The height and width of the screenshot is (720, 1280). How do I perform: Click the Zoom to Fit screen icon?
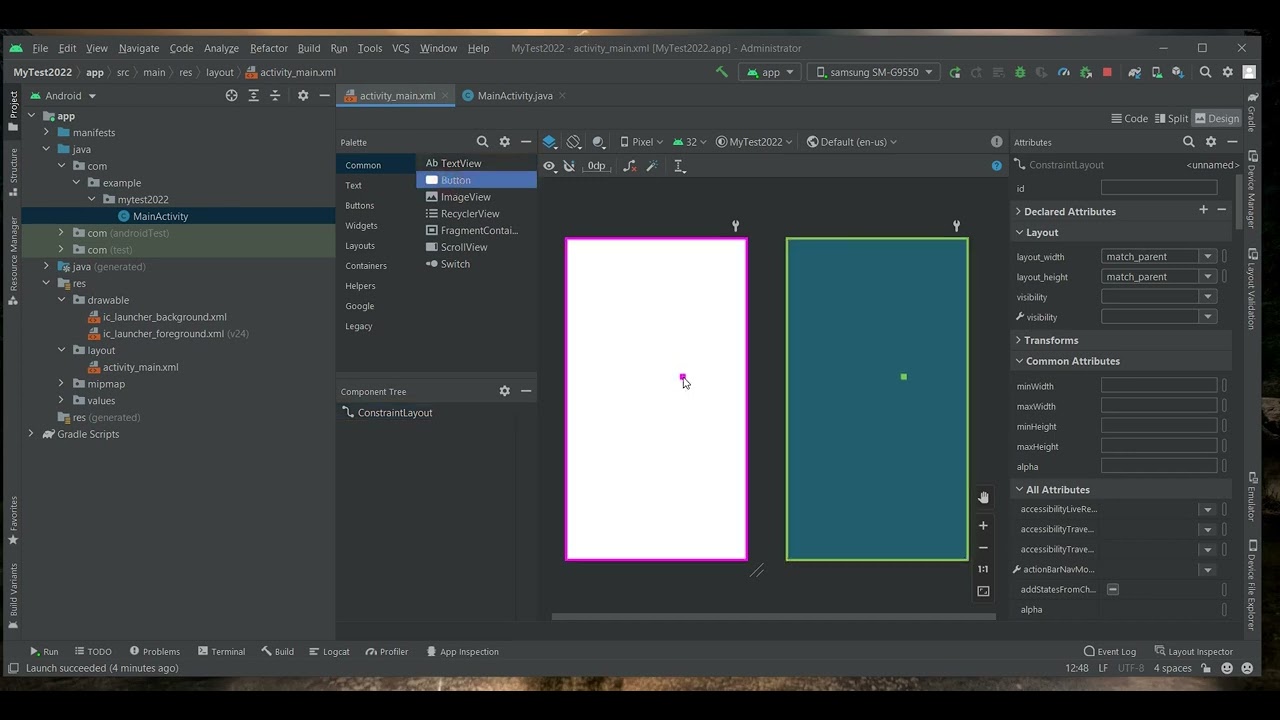tap(983, 591)
